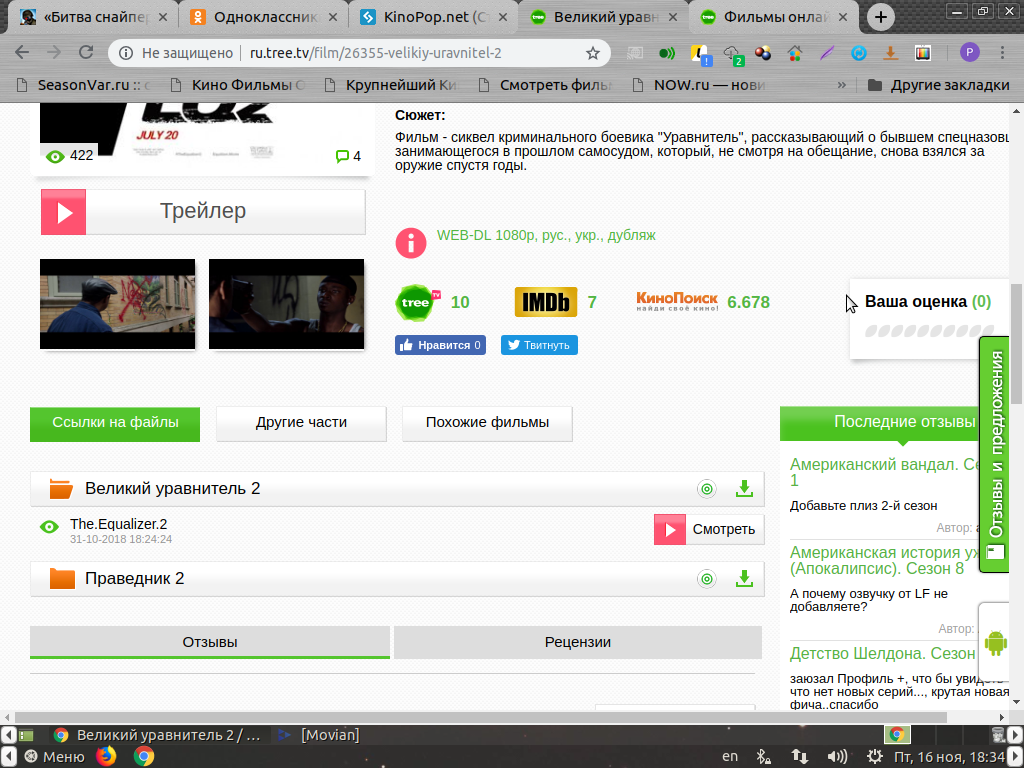Expand hidden bookmarks with the » chevron
The width and height of the screenshot is (1024, 768).
click(841, 85)
